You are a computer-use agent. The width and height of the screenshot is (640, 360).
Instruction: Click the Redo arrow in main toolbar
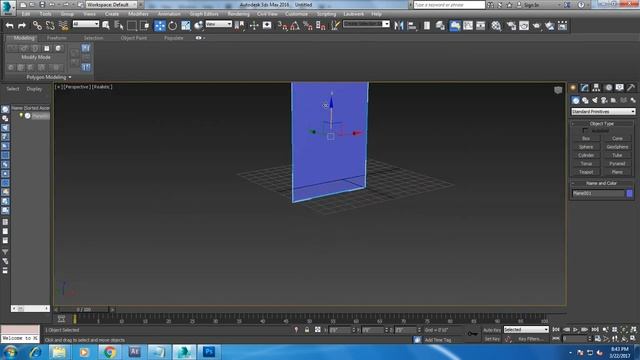click(22, 26)
